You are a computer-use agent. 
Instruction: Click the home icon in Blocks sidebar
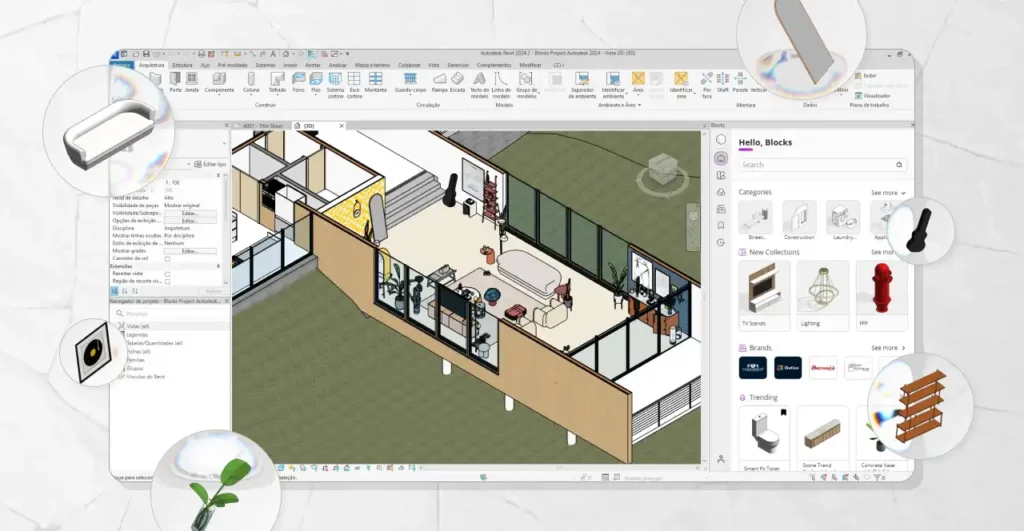pyautogui.click(x=721, y=158)
